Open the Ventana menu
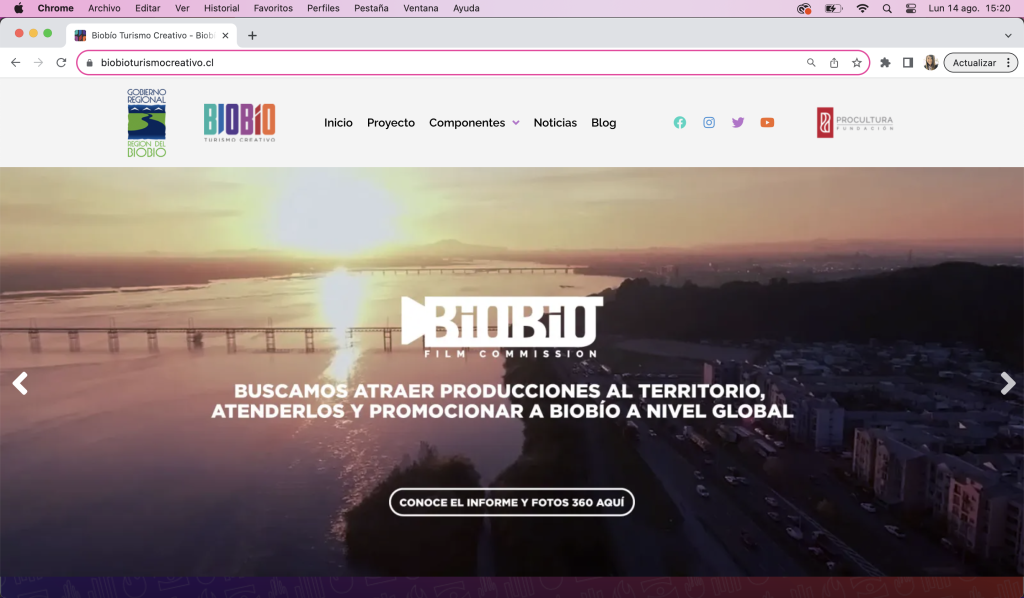The width and height of the screenshot is (1024, 598). point(421,8)
